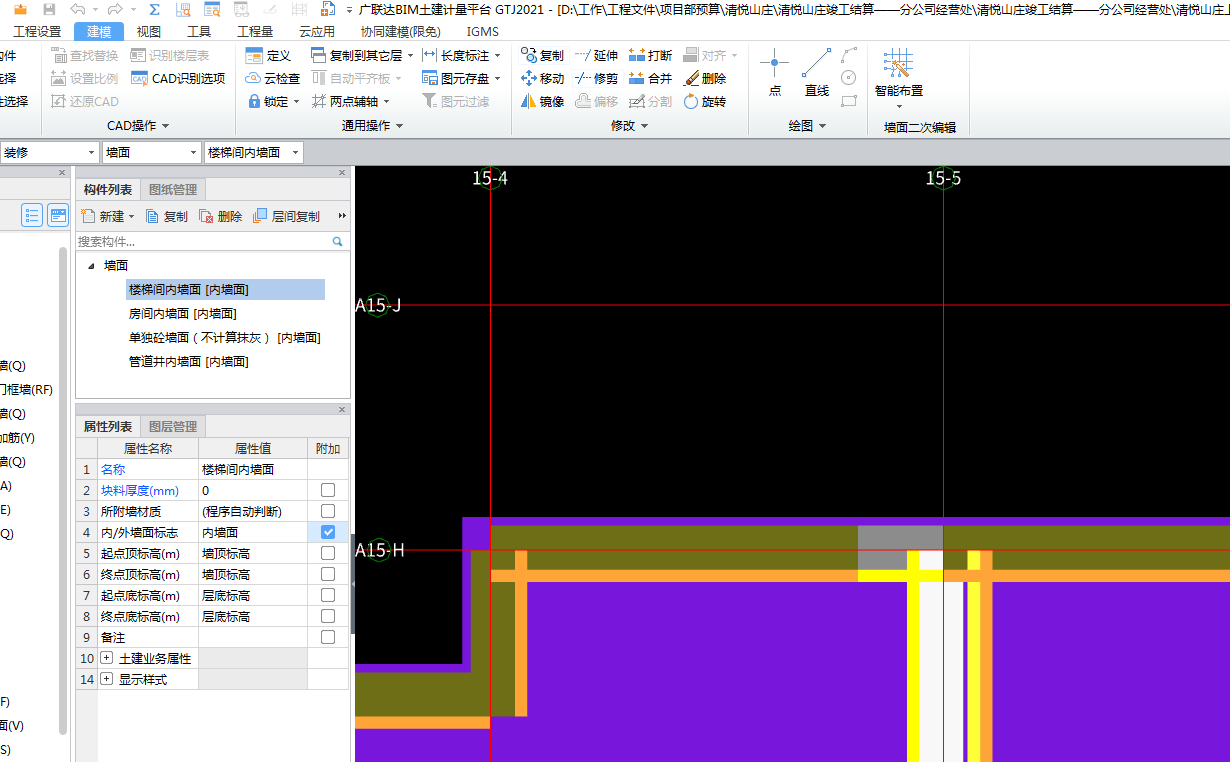Click the Redo arrow icon
Viewport: 1230px width, 762px height.
[x=115, y=9]
